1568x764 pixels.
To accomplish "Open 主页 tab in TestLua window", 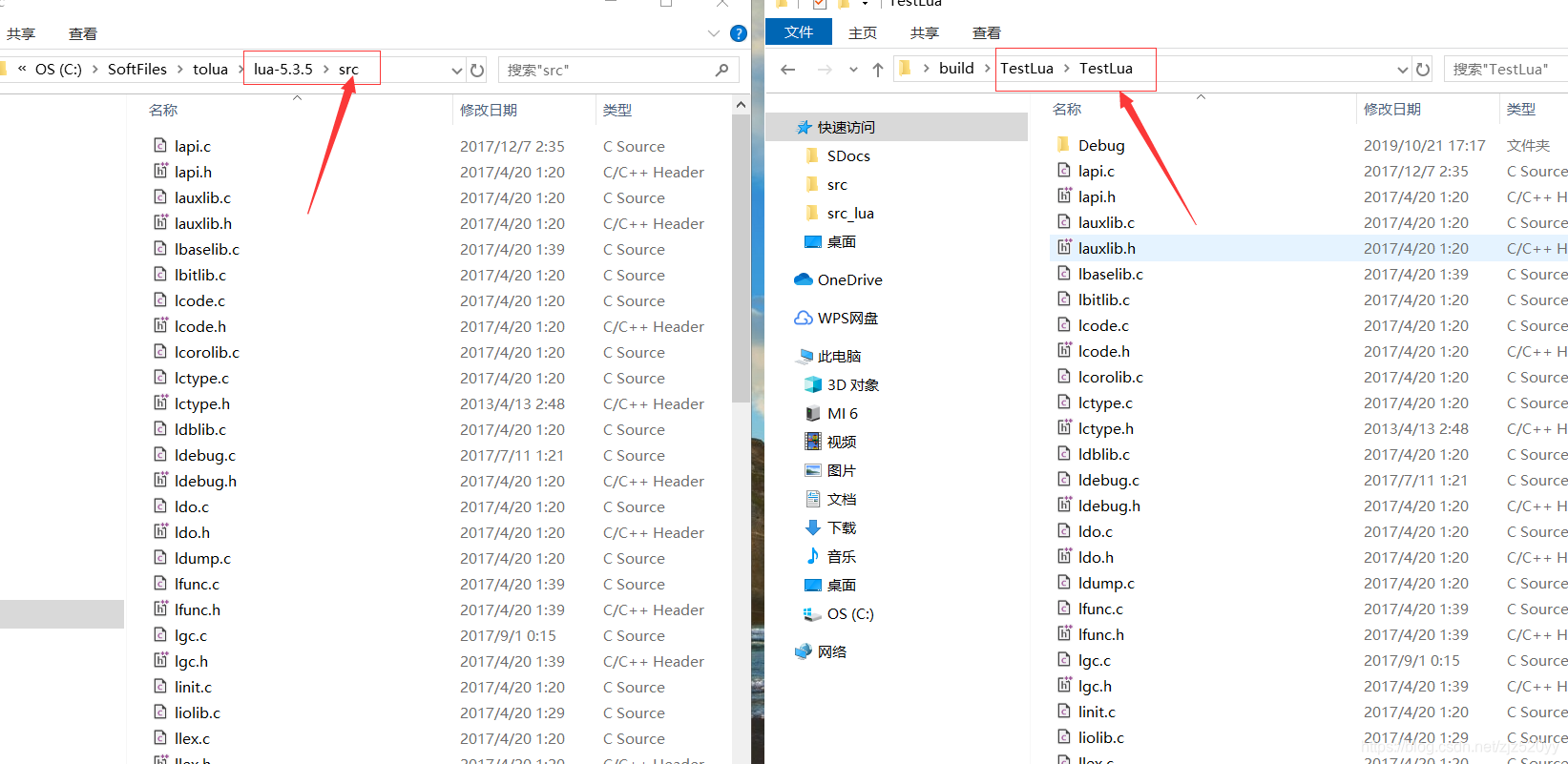I will tap(863, 32).
